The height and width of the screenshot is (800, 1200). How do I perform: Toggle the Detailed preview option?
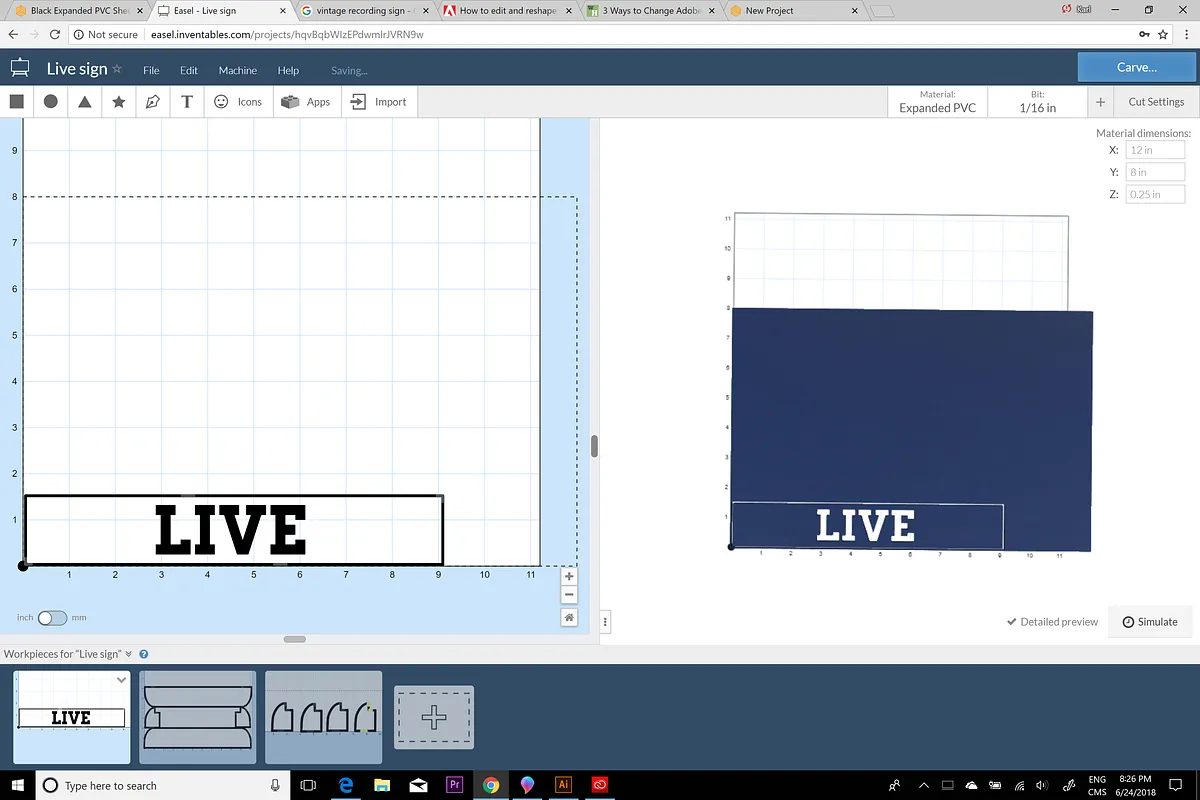pyautogui.click(x=1052, y=622)
